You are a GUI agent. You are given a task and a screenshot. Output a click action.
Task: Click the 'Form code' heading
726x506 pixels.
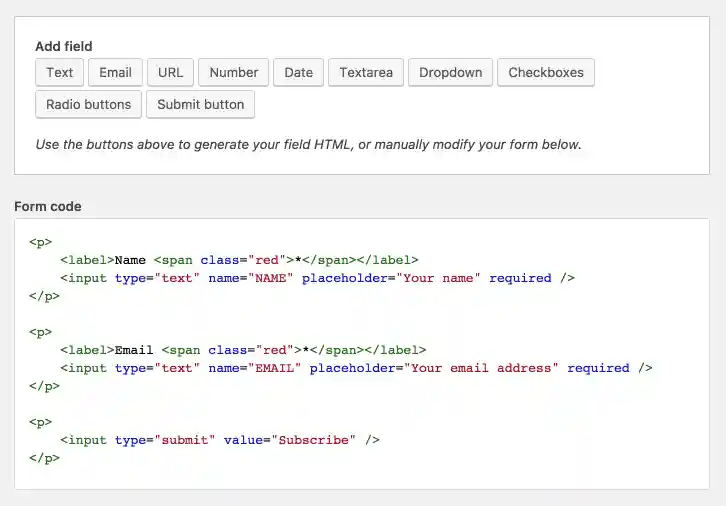(x=48, y=206)
